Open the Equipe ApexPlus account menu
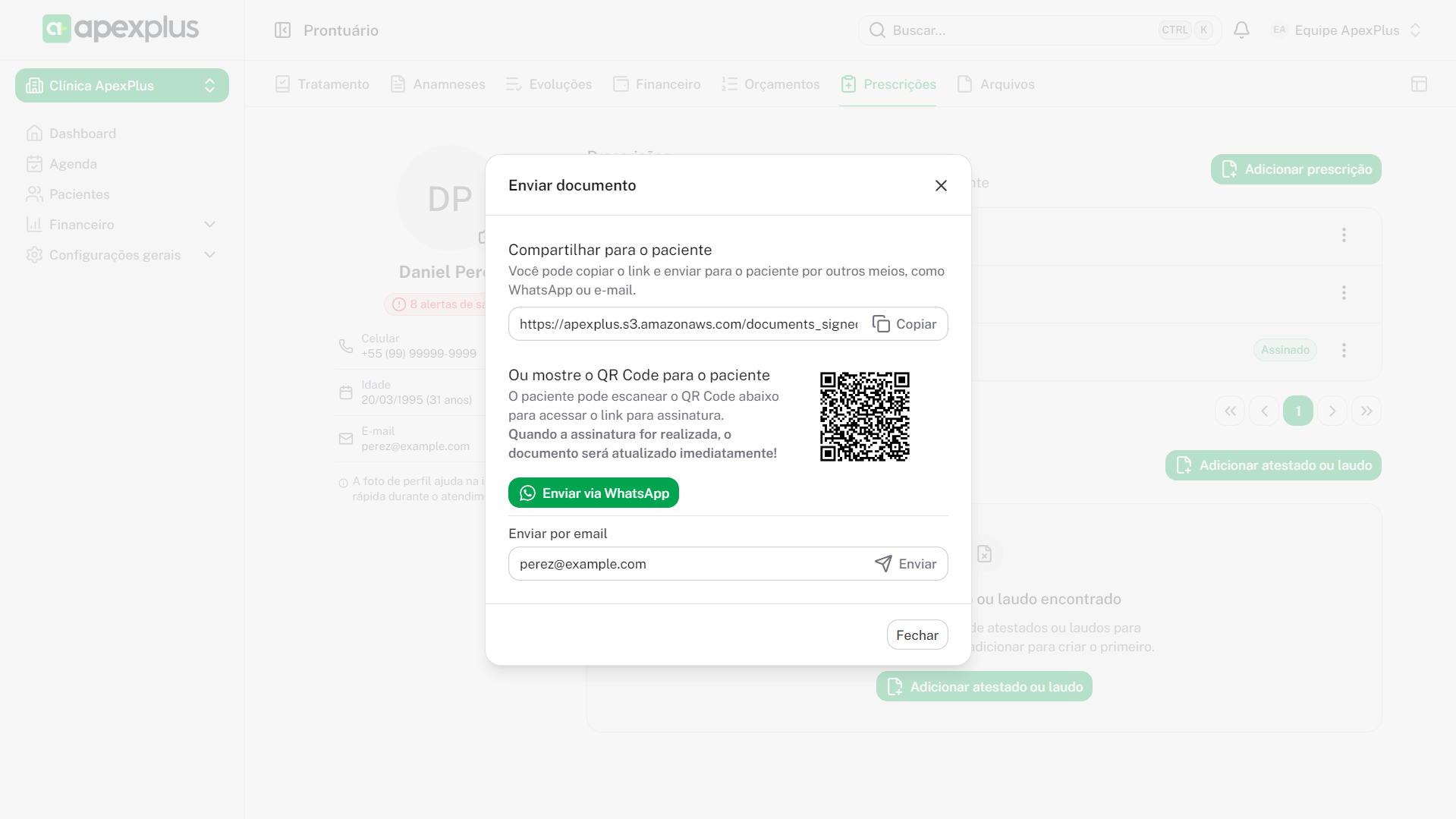Image resolution: width=1456 pixels, height=819 pixels. (x=1346, y=30)
